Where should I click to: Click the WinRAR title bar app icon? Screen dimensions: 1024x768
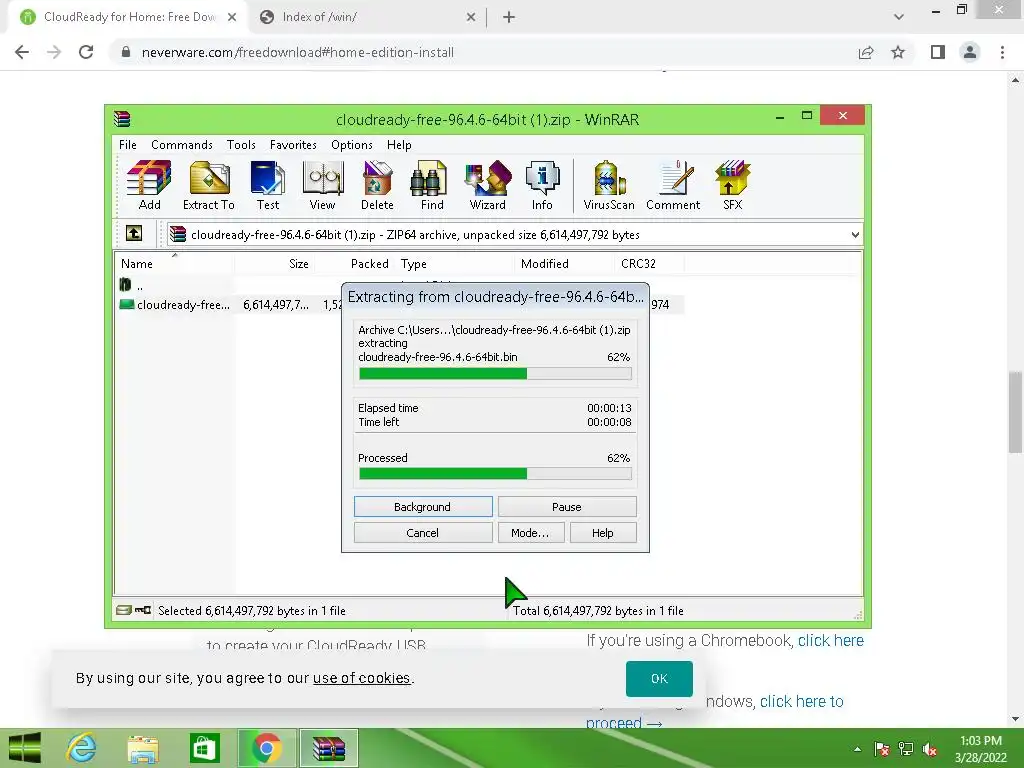(122, 119)
